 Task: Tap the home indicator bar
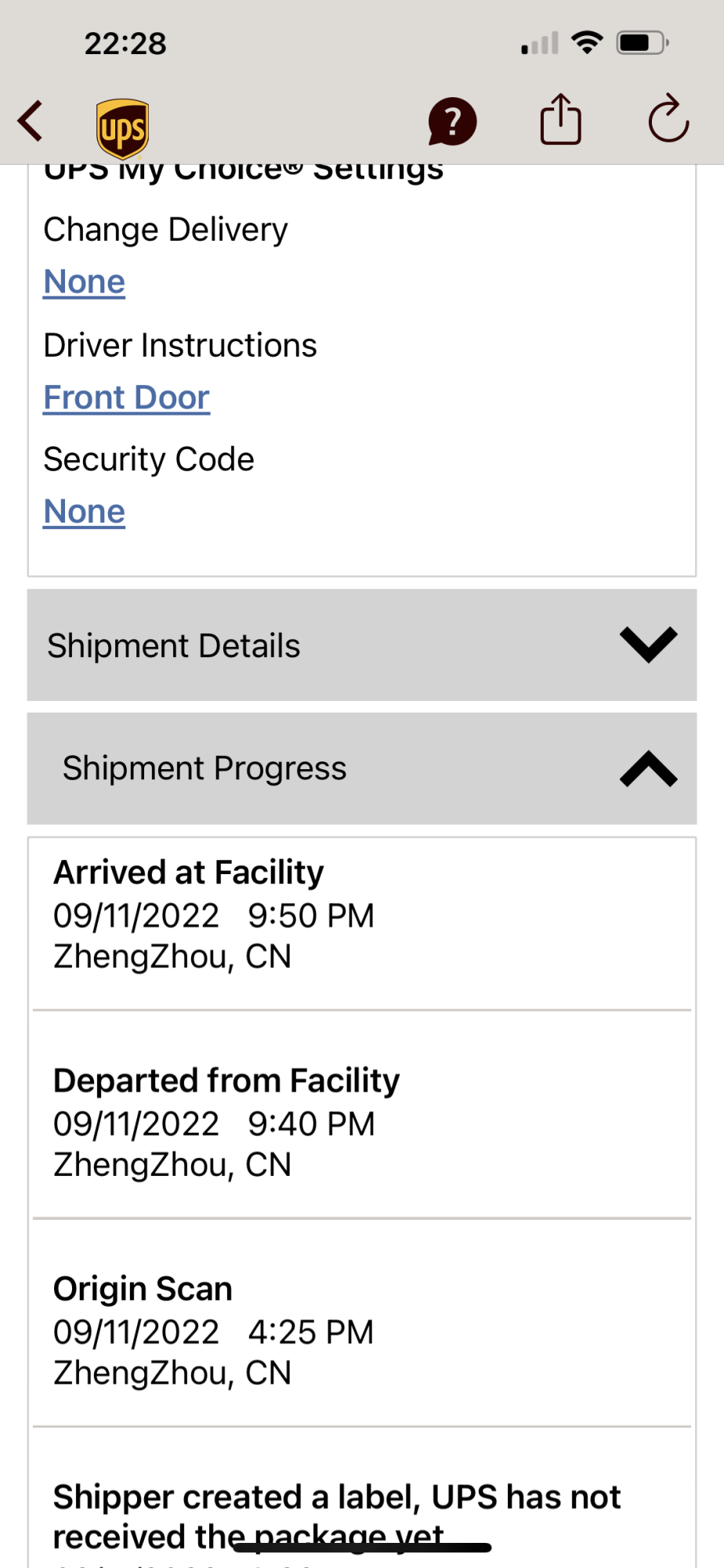pos(362,1548)
